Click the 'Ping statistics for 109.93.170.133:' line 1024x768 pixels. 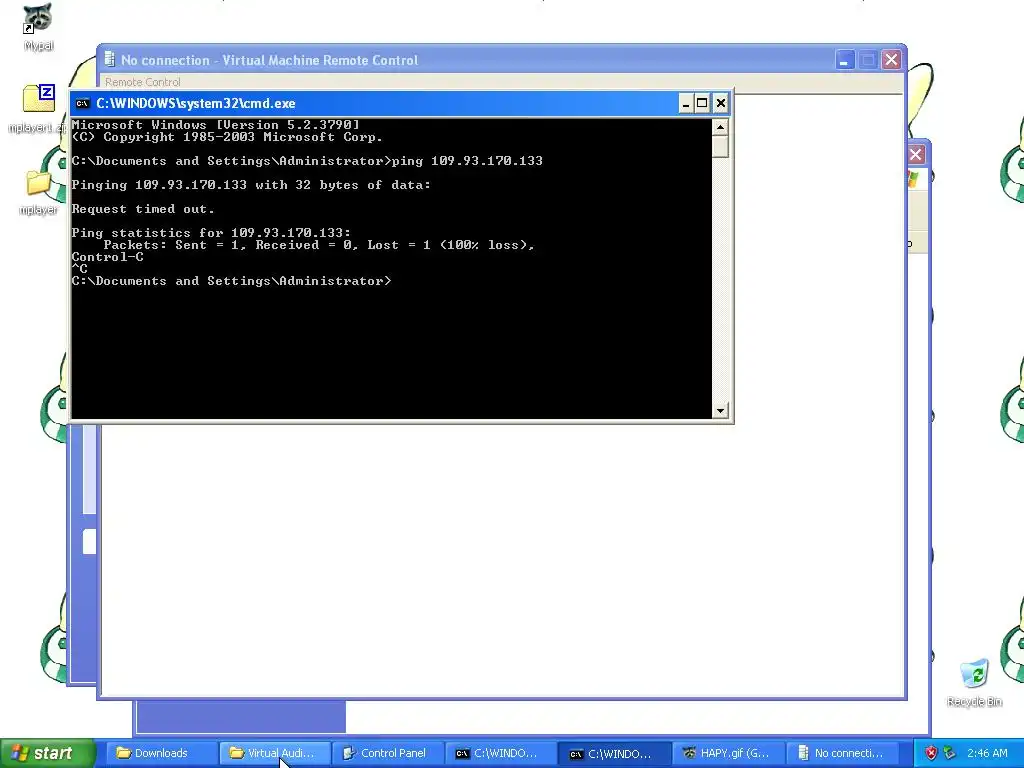(211, 232)
